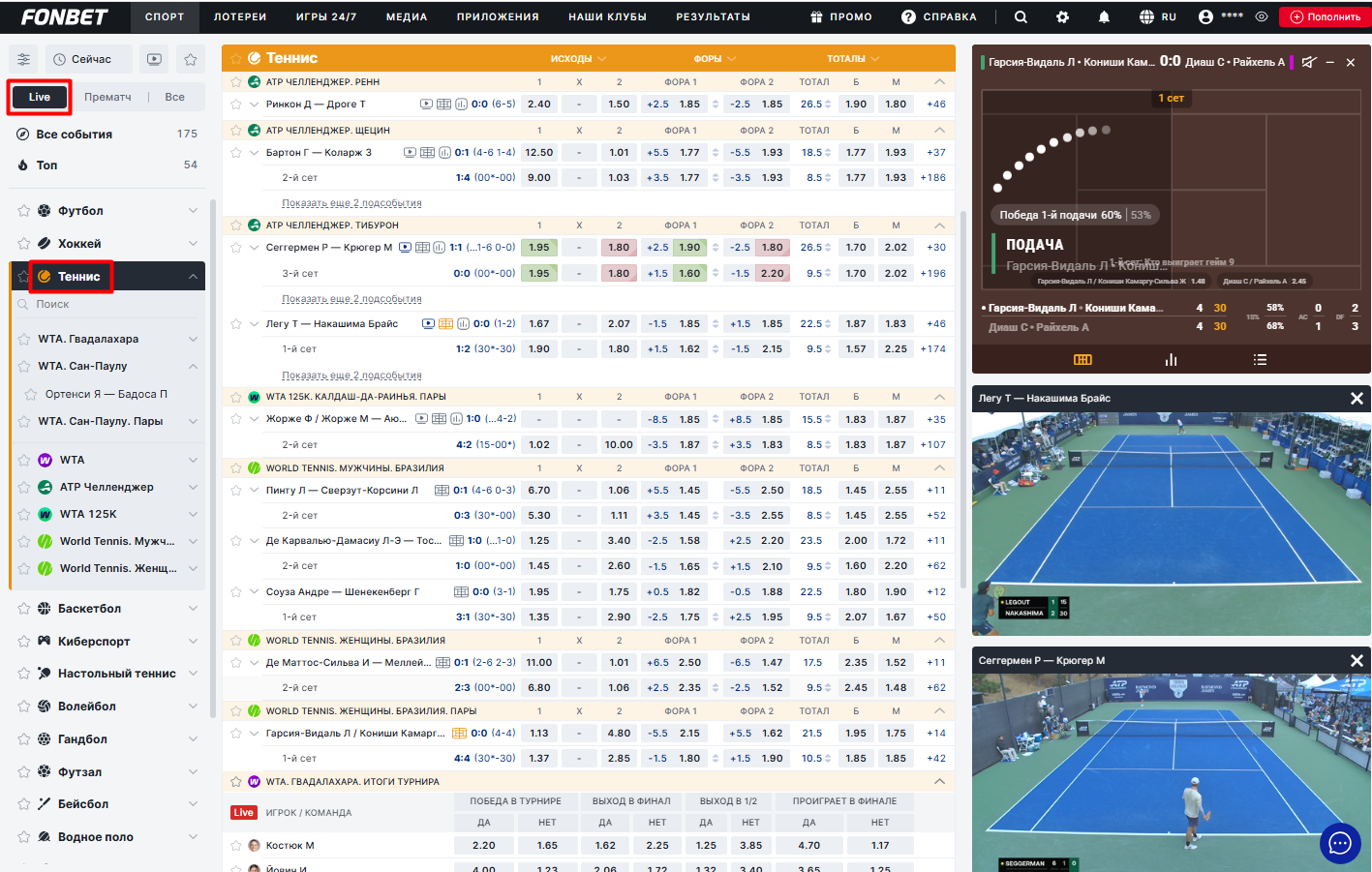
Task: Favorite the Ринкон Д — Дроге Т match
Action: pos(236,105)
